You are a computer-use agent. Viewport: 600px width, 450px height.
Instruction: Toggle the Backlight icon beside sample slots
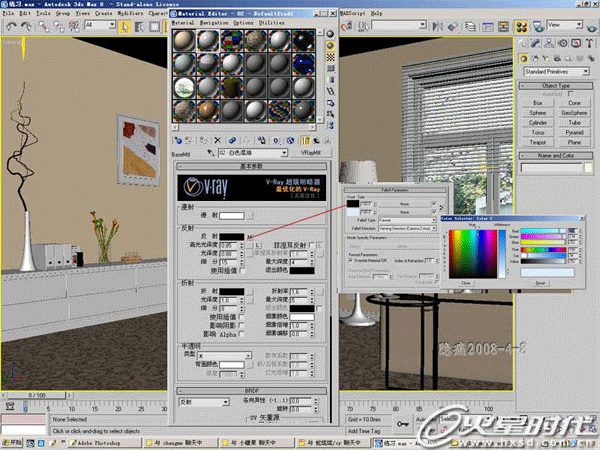click(330, 46)
